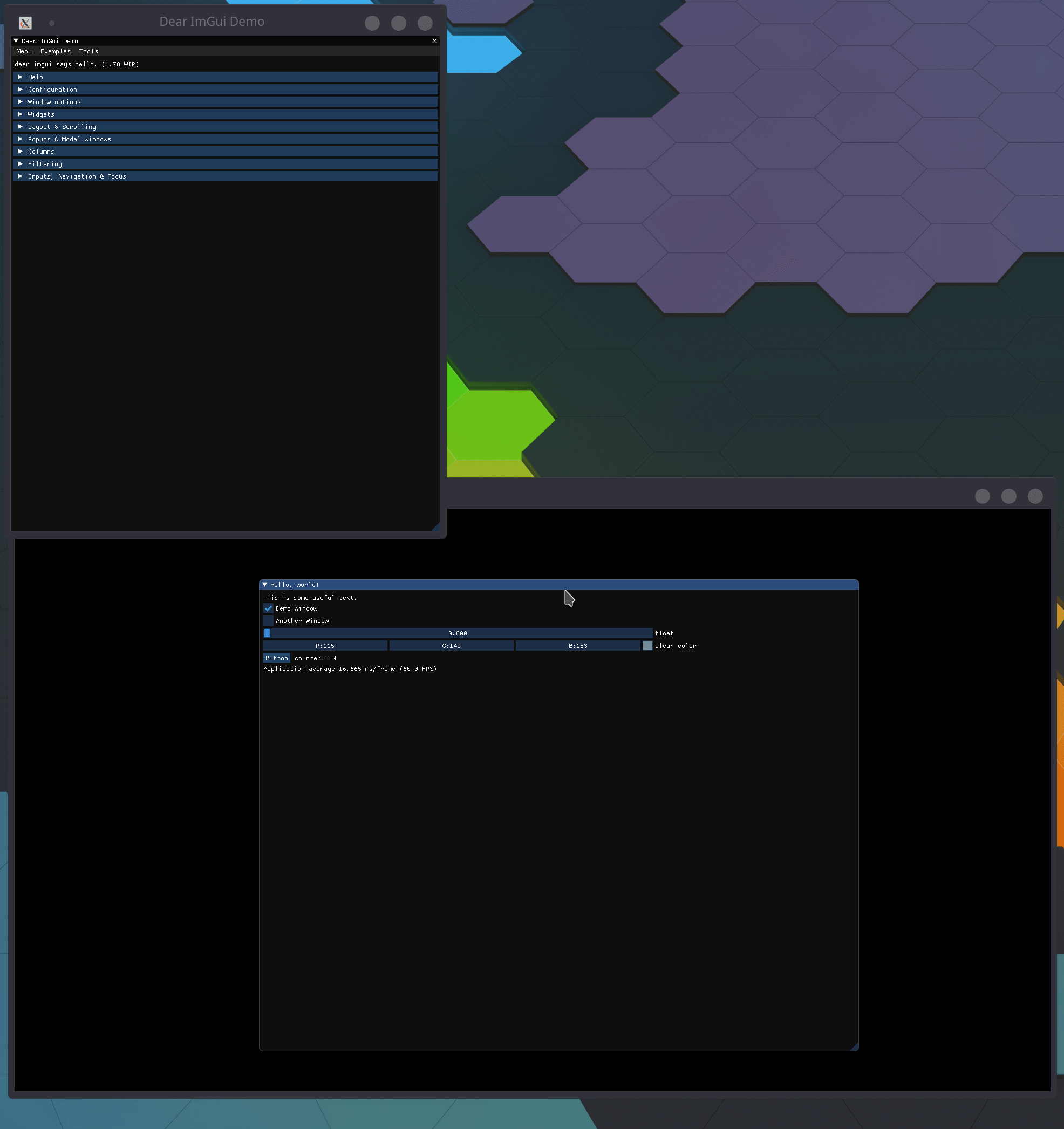Click the clear color swatch
The height and width of the screenshot is (1129, 1064).
pos(647,646)
